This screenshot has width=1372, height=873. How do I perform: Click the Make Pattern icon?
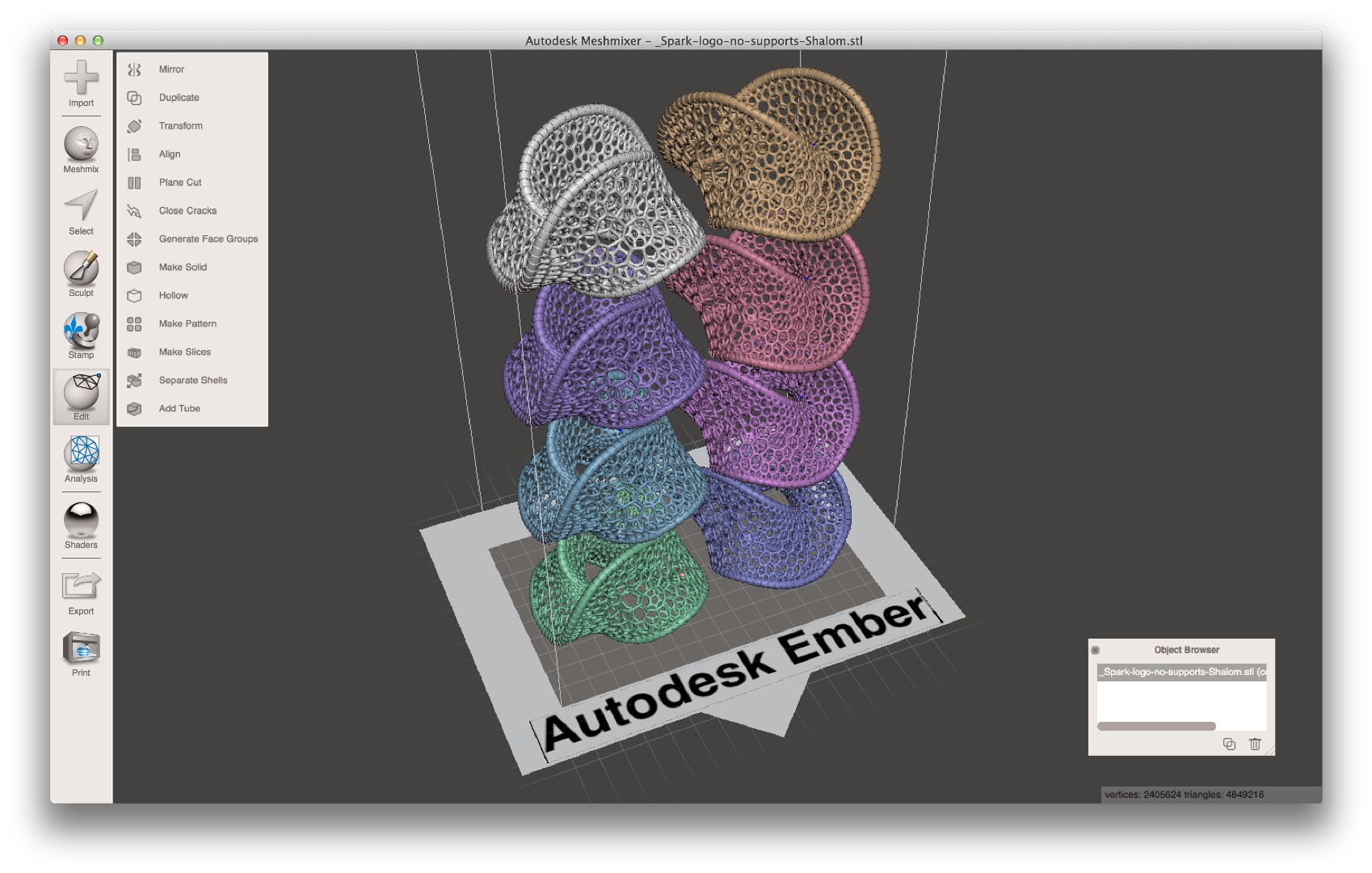tap(134, 324)
